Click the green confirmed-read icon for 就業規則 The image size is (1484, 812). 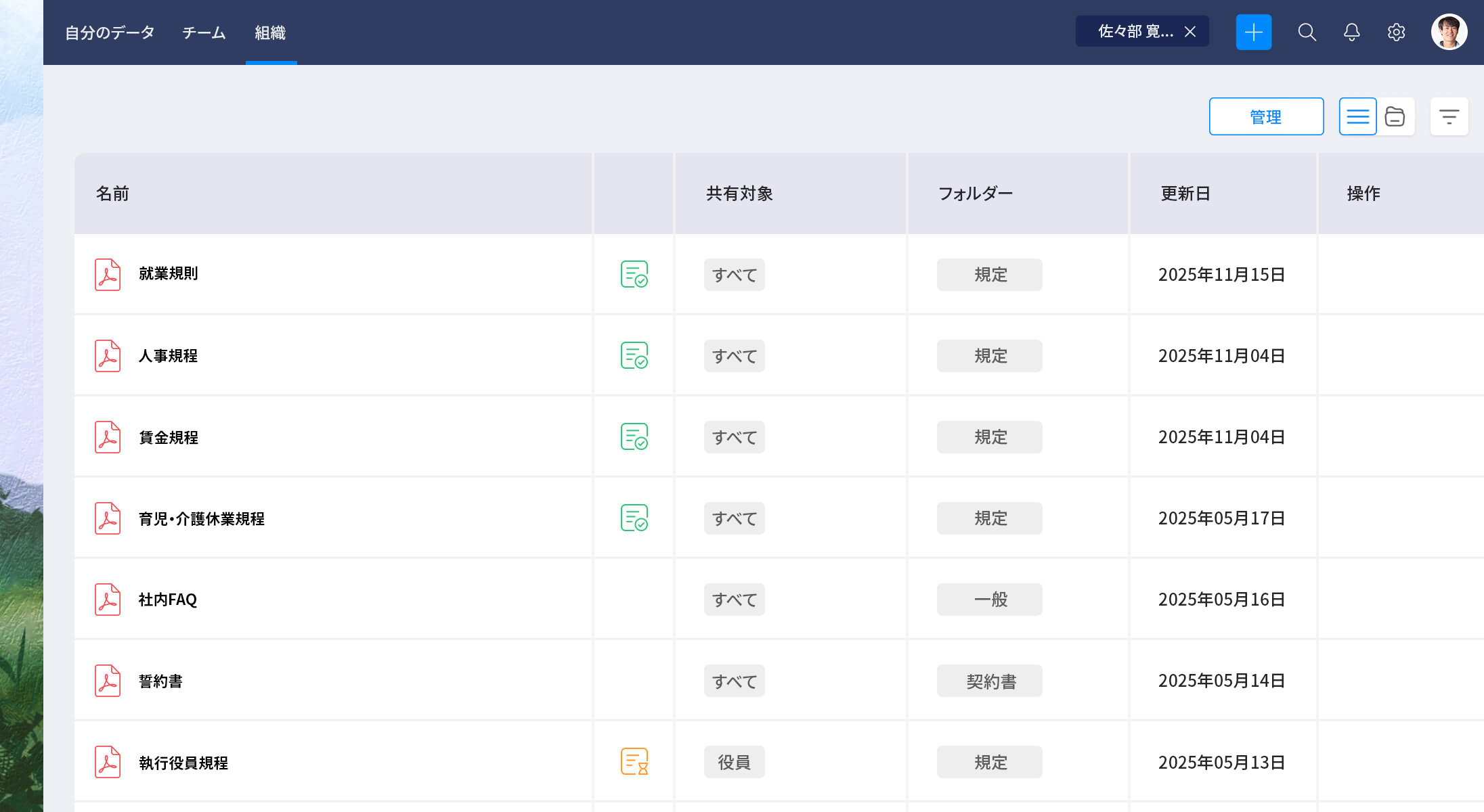point(634,274)
